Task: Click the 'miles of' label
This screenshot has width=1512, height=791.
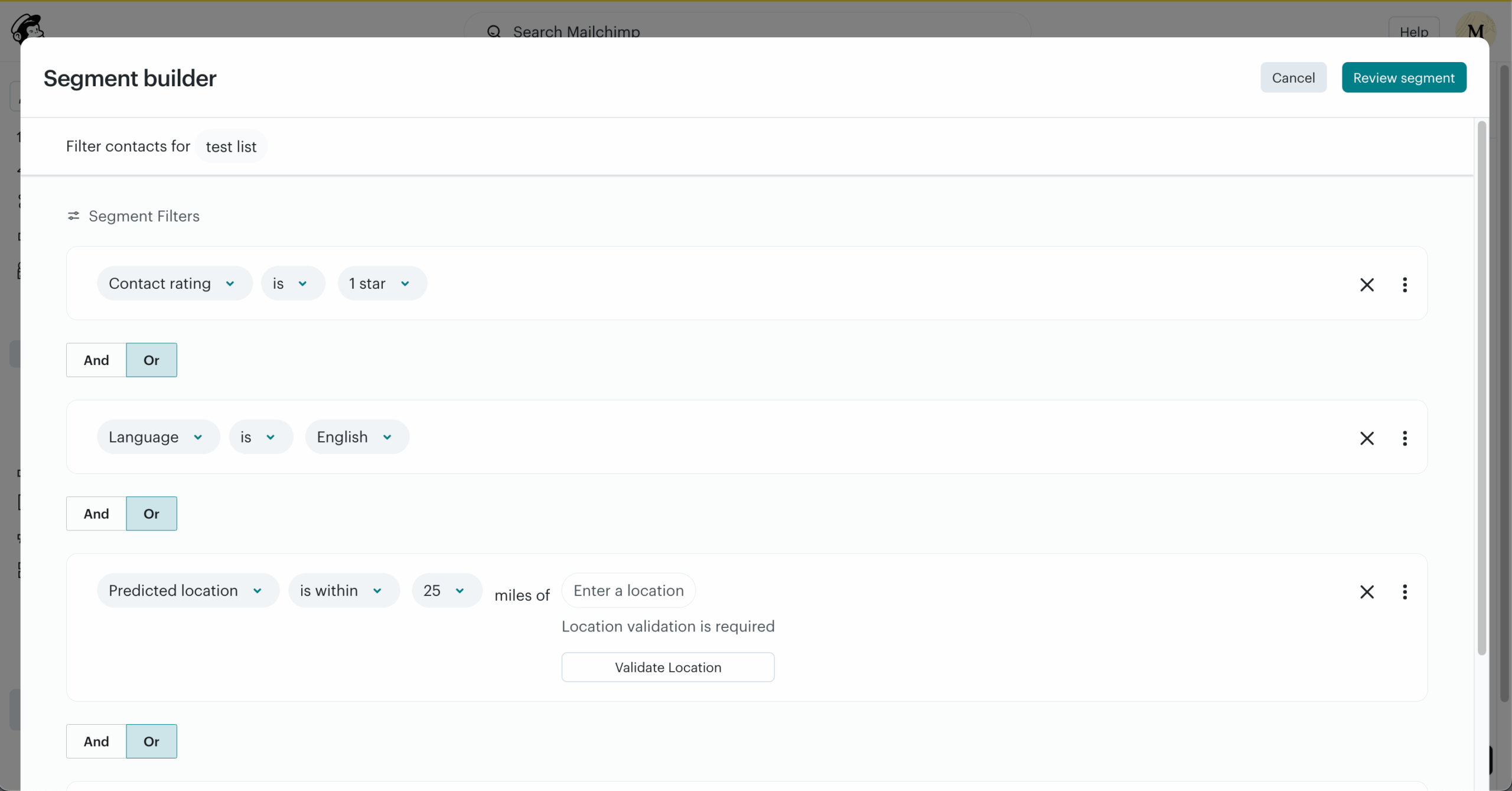Action: coord(522,595)
